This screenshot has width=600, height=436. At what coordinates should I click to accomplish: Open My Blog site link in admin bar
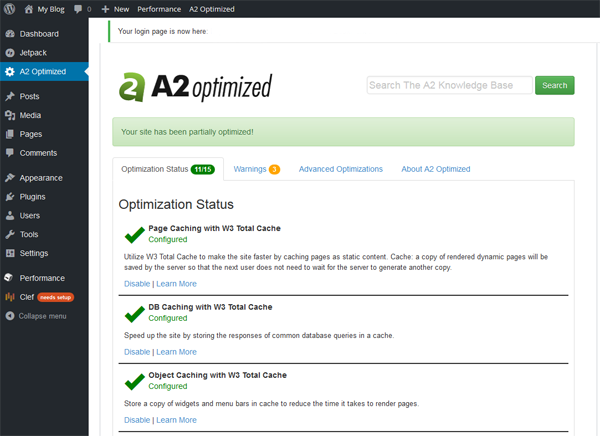pyautogui.click(x=51, y=9)
